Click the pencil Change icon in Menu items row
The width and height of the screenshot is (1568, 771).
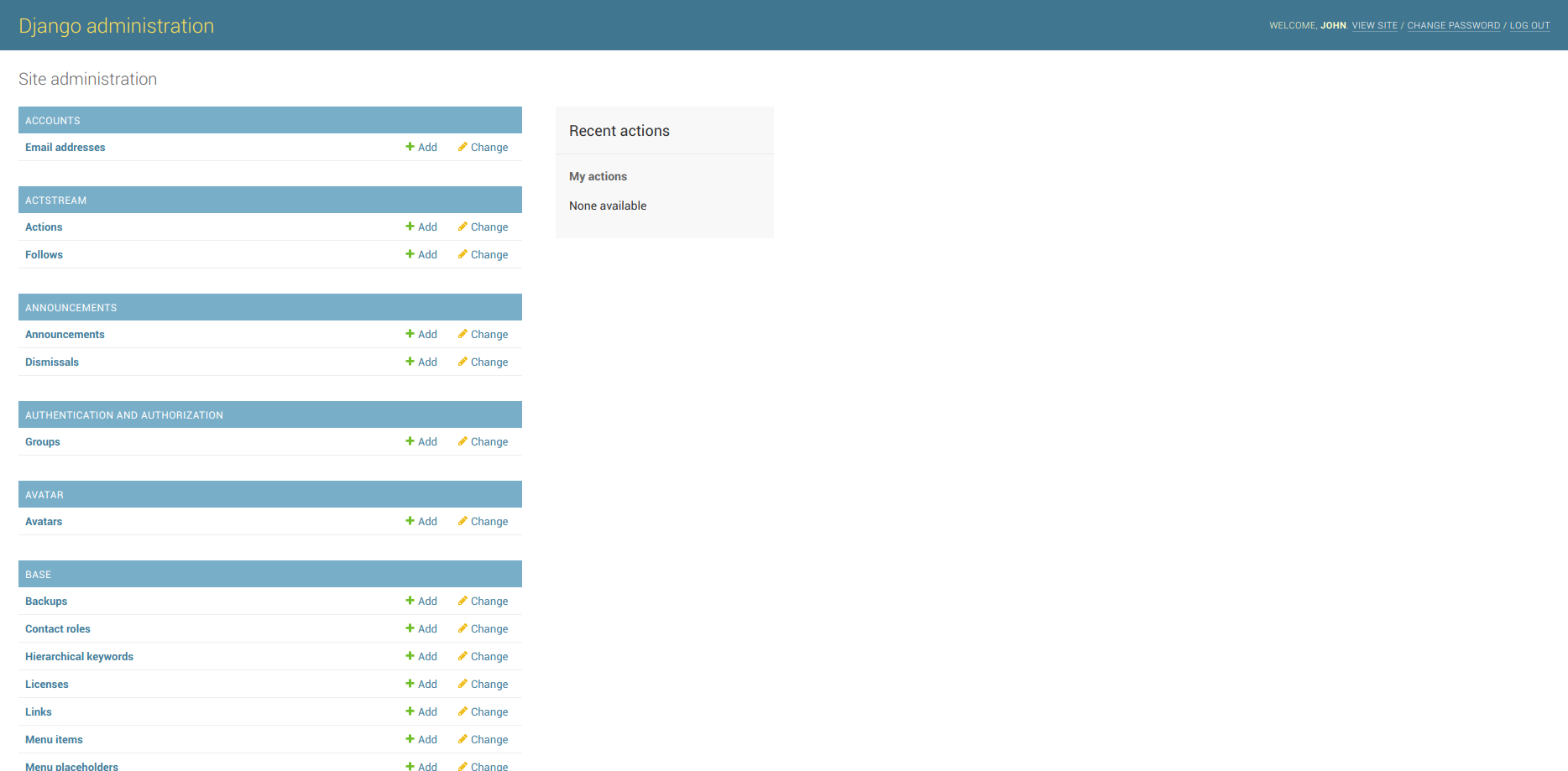tap(463, 739)
